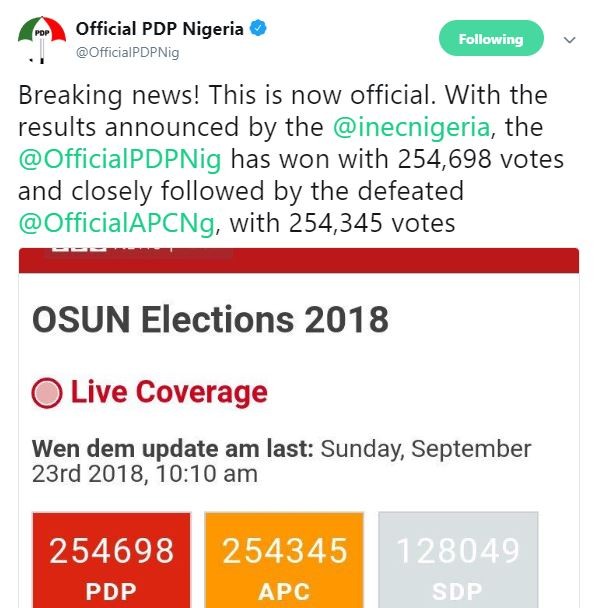Select the orange APC results tile
Viewport: 608px width, 608px height.
click(x=284, y=560)
